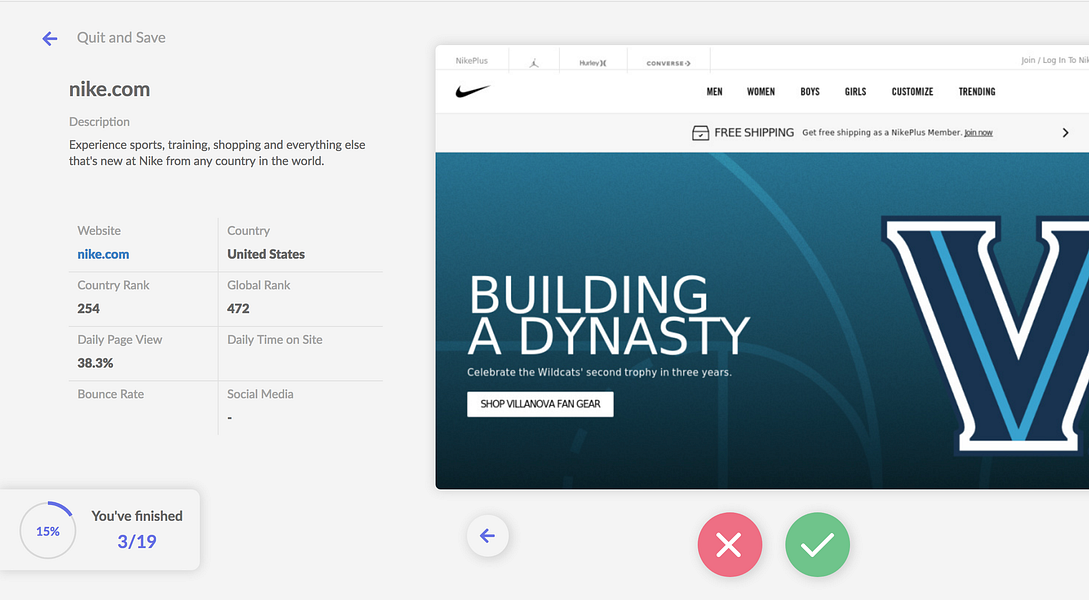Click the Join now link
This screenshot has height=600, width=1089.
point(978,133)
